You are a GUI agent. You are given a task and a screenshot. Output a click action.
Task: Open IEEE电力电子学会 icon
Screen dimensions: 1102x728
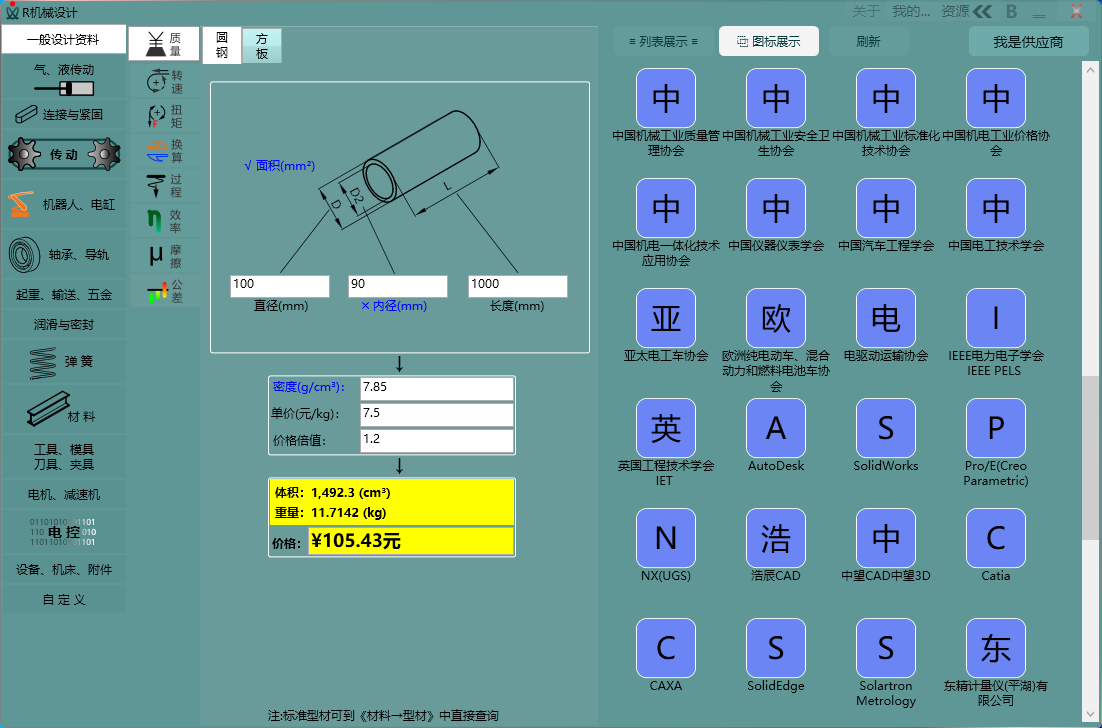(996, 318)
